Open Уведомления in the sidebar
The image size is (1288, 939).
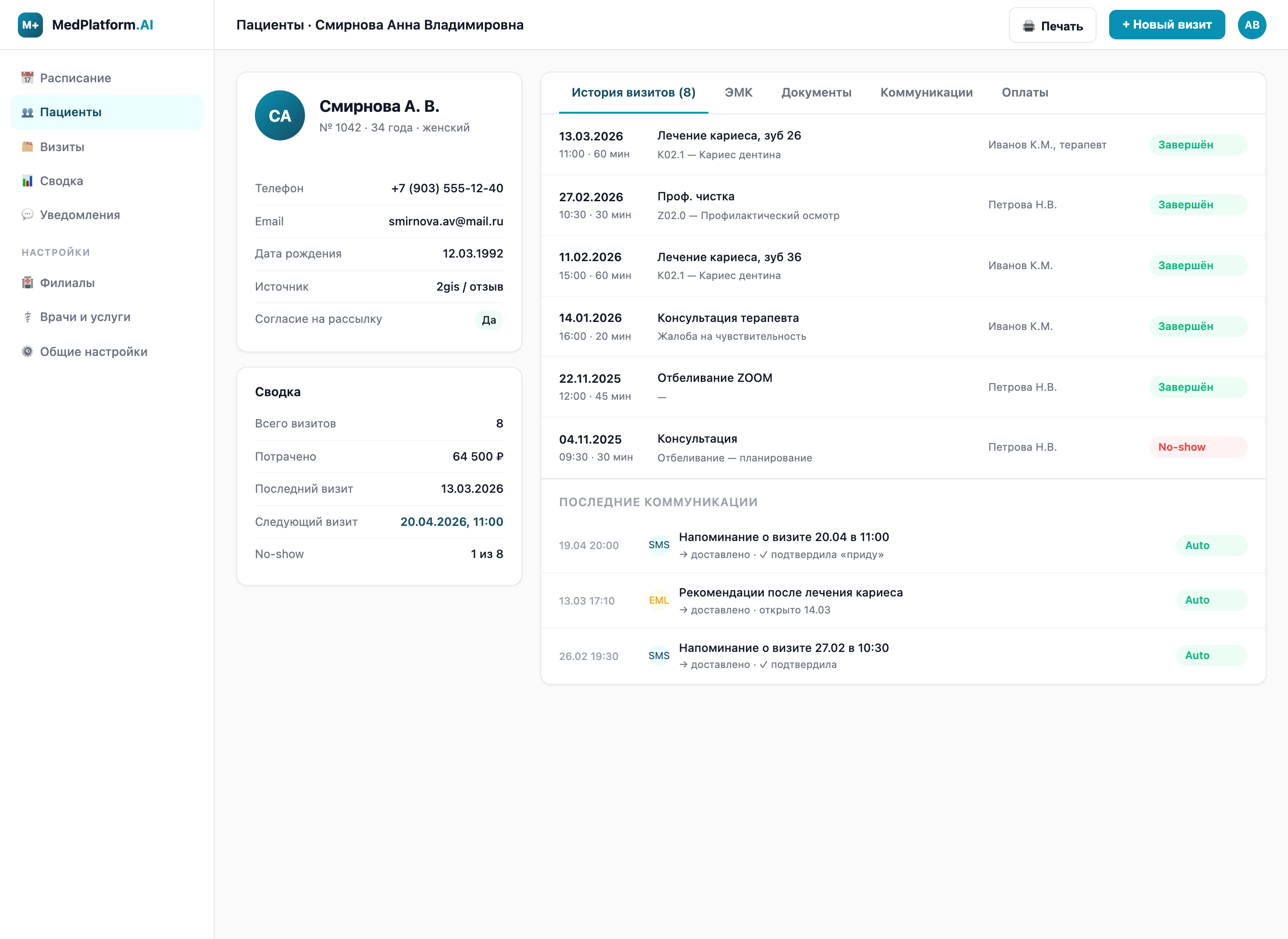(107, 215)
